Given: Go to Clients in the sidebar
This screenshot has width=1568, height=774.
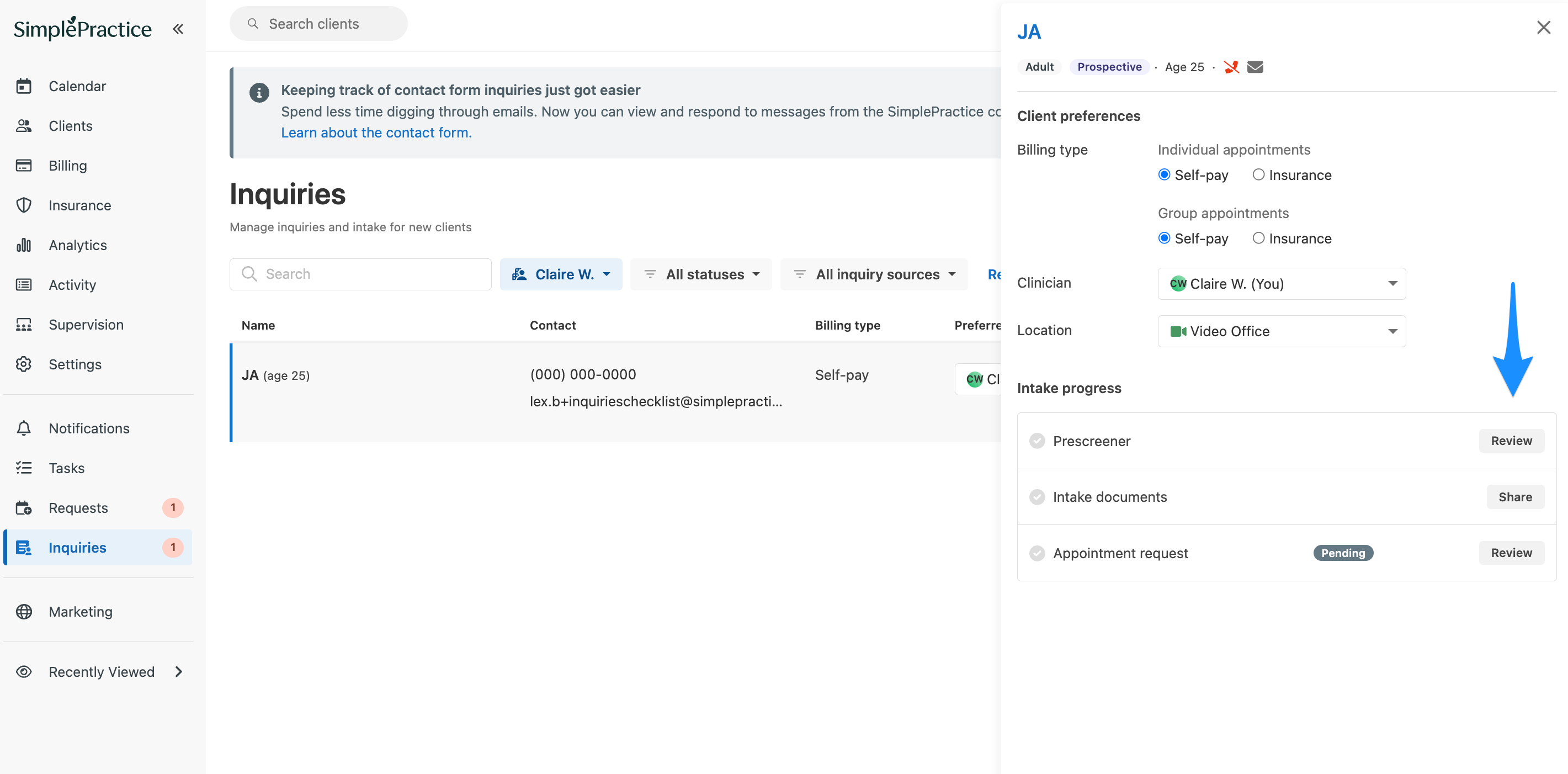Looking at the screenshot, I should (x=70, y=125).
